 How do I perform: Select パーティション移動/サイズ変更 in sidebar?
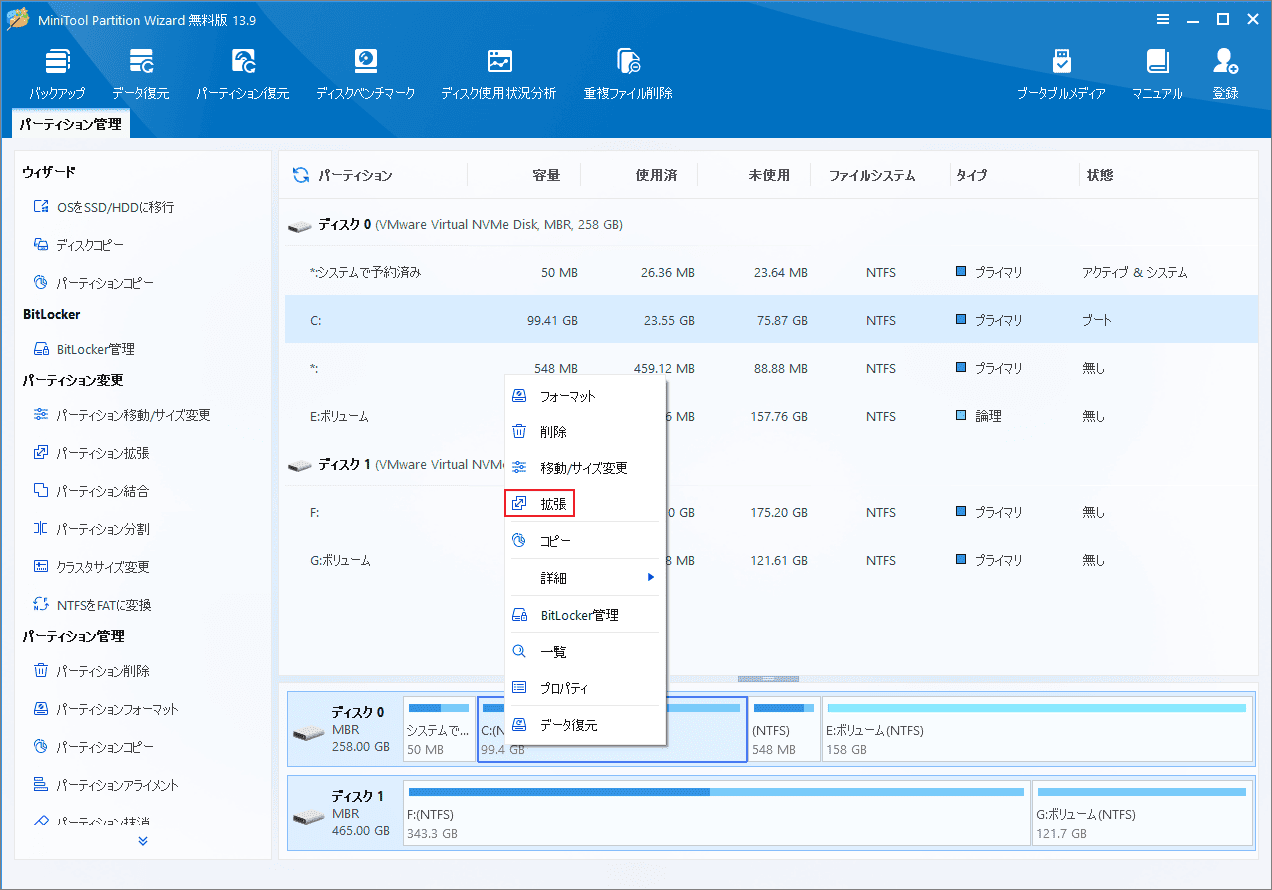(x=122, y=415)
